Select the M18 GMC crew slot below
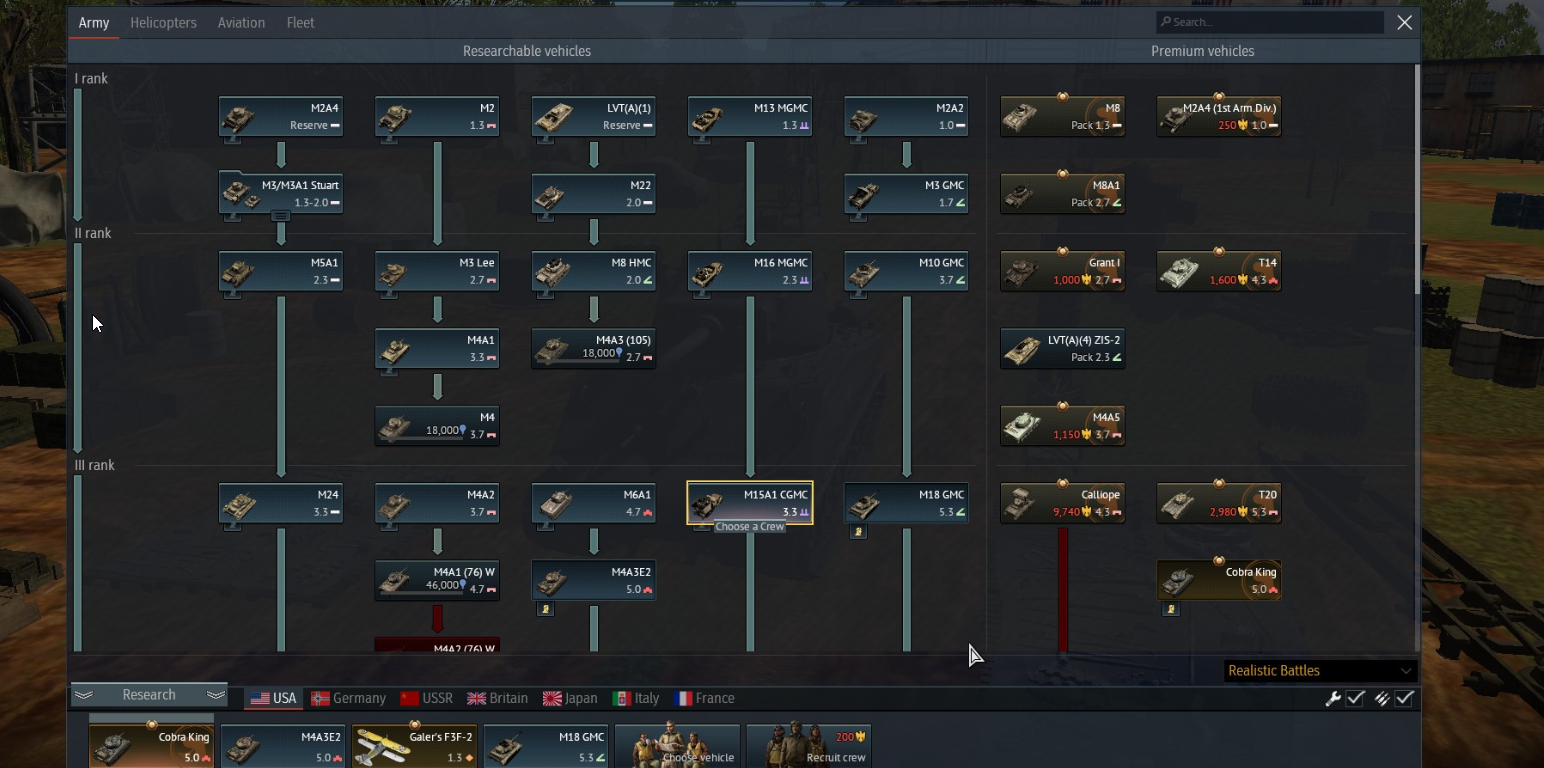The height and width of the screenshot is (768, 1544). pyautogui.click(x=546, y=746)
